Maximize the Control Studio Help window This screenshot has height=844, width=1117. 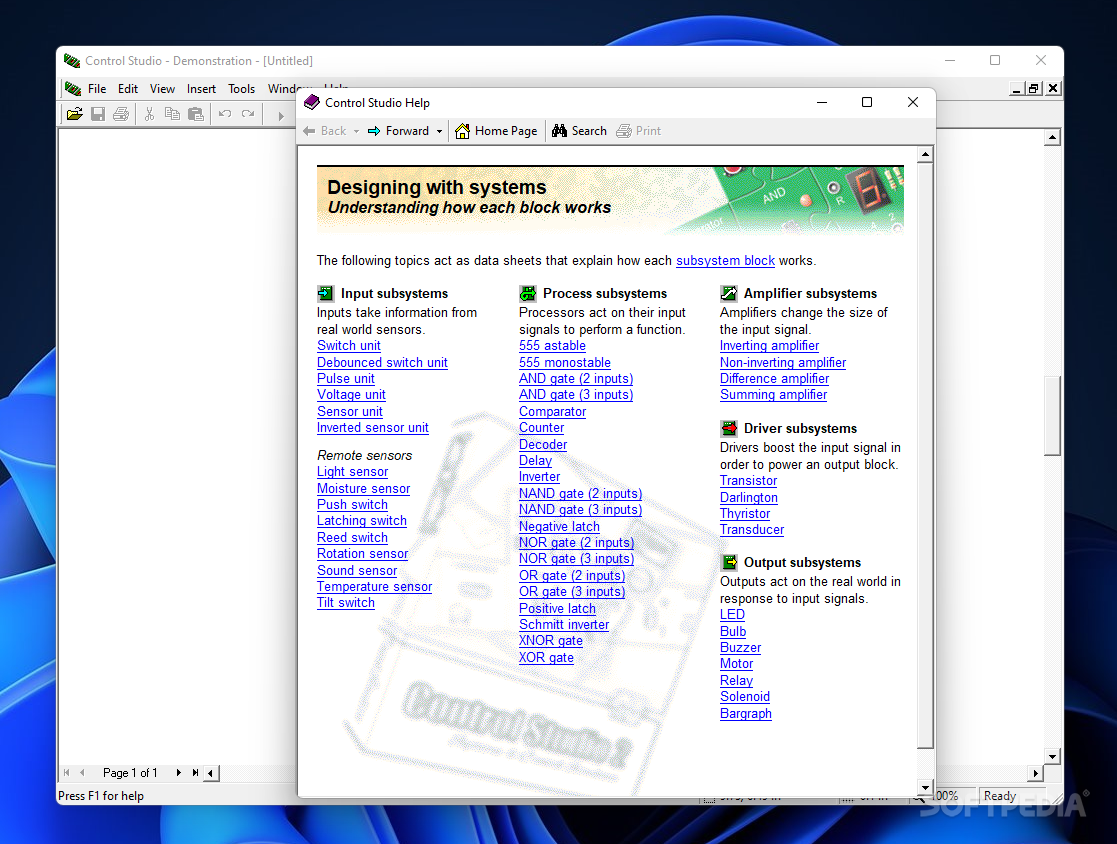pos(867,103)
